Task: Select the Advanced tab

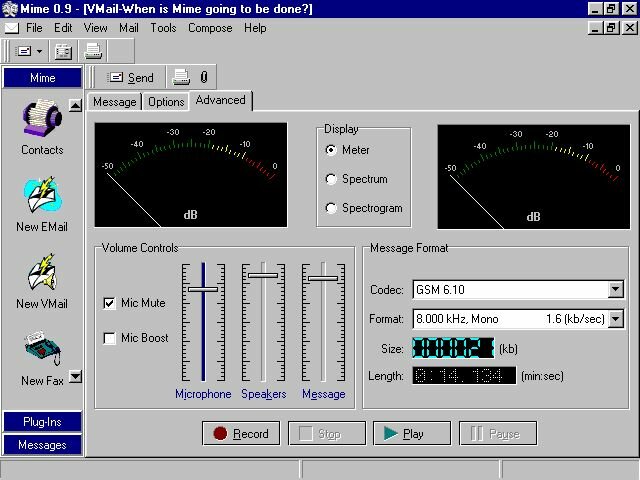Action: click(220, 100)
